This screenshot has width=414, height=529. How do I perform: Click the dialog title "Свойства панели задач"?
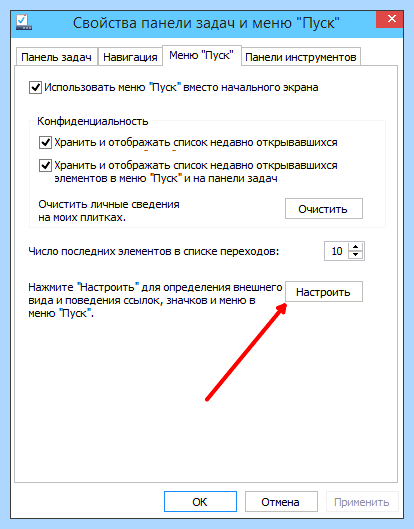[x=206, y=23]
